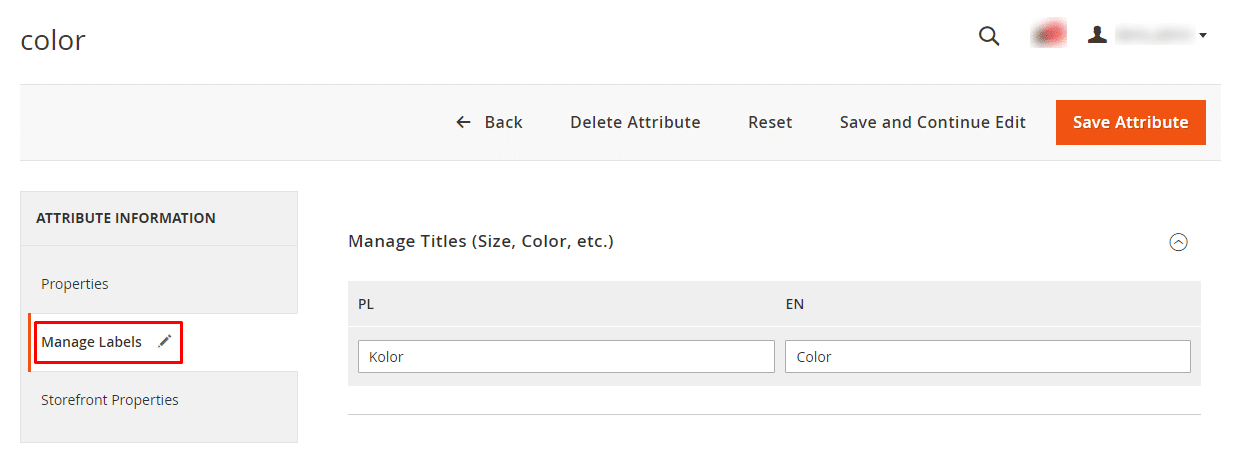
Task: Click the EN column header
Action: 795,303
